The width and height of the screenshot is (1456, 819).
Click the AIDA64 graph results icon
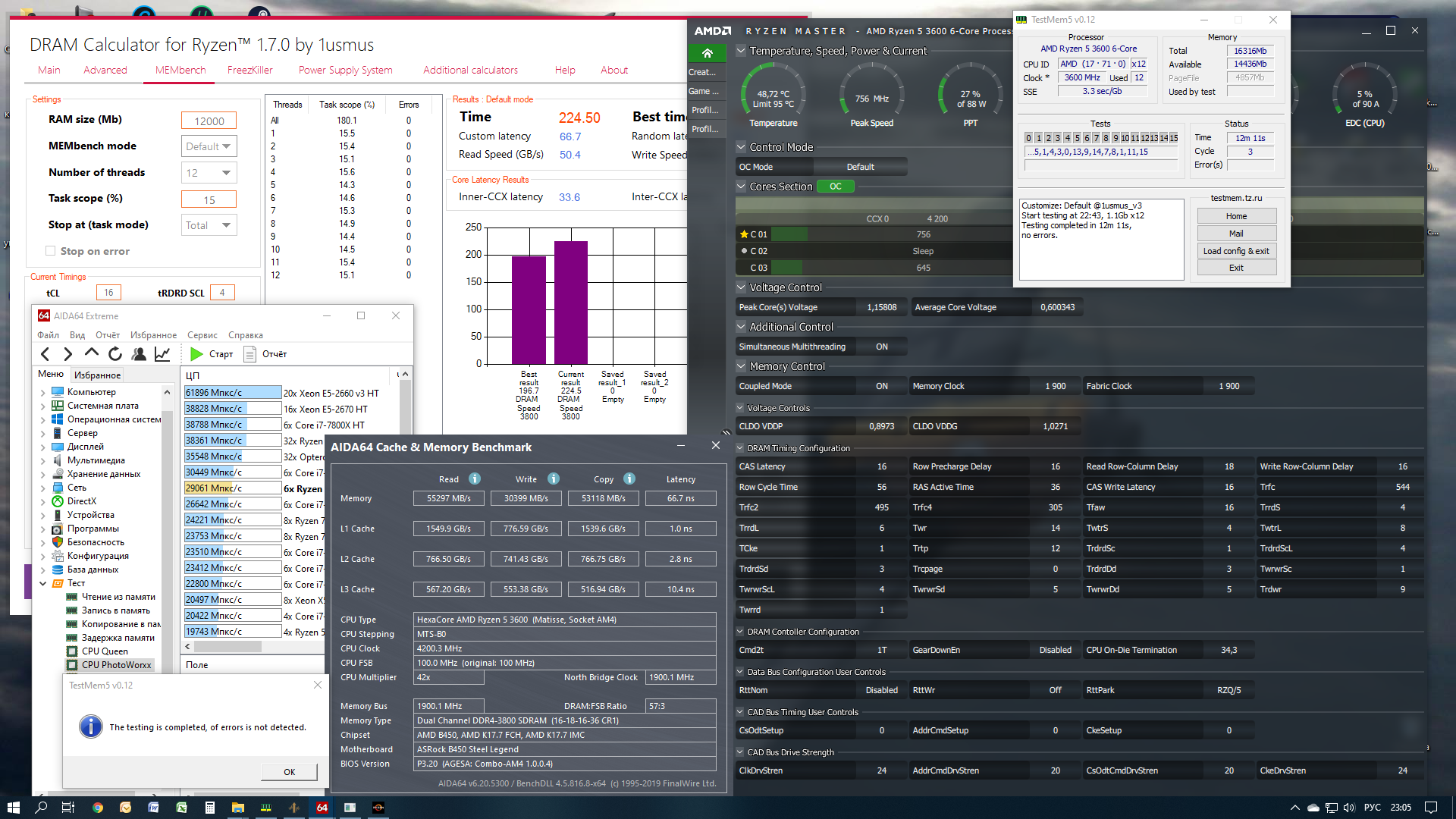[162, 354]
